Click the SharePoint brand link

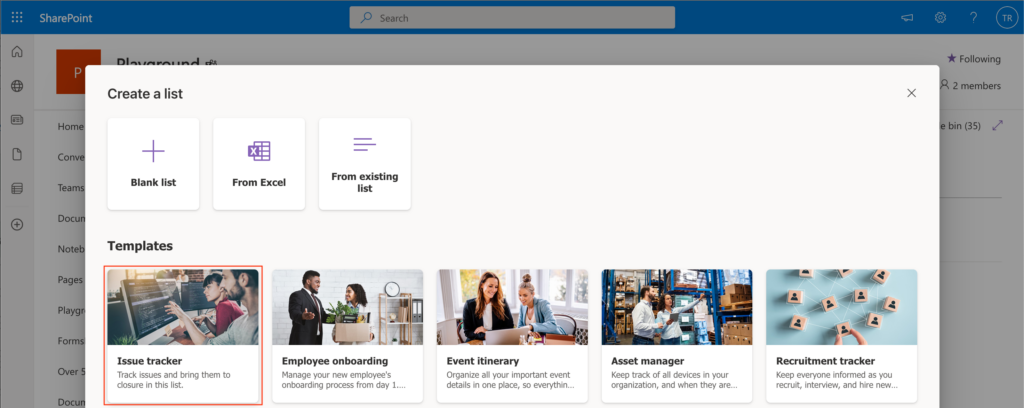[65, 18]
